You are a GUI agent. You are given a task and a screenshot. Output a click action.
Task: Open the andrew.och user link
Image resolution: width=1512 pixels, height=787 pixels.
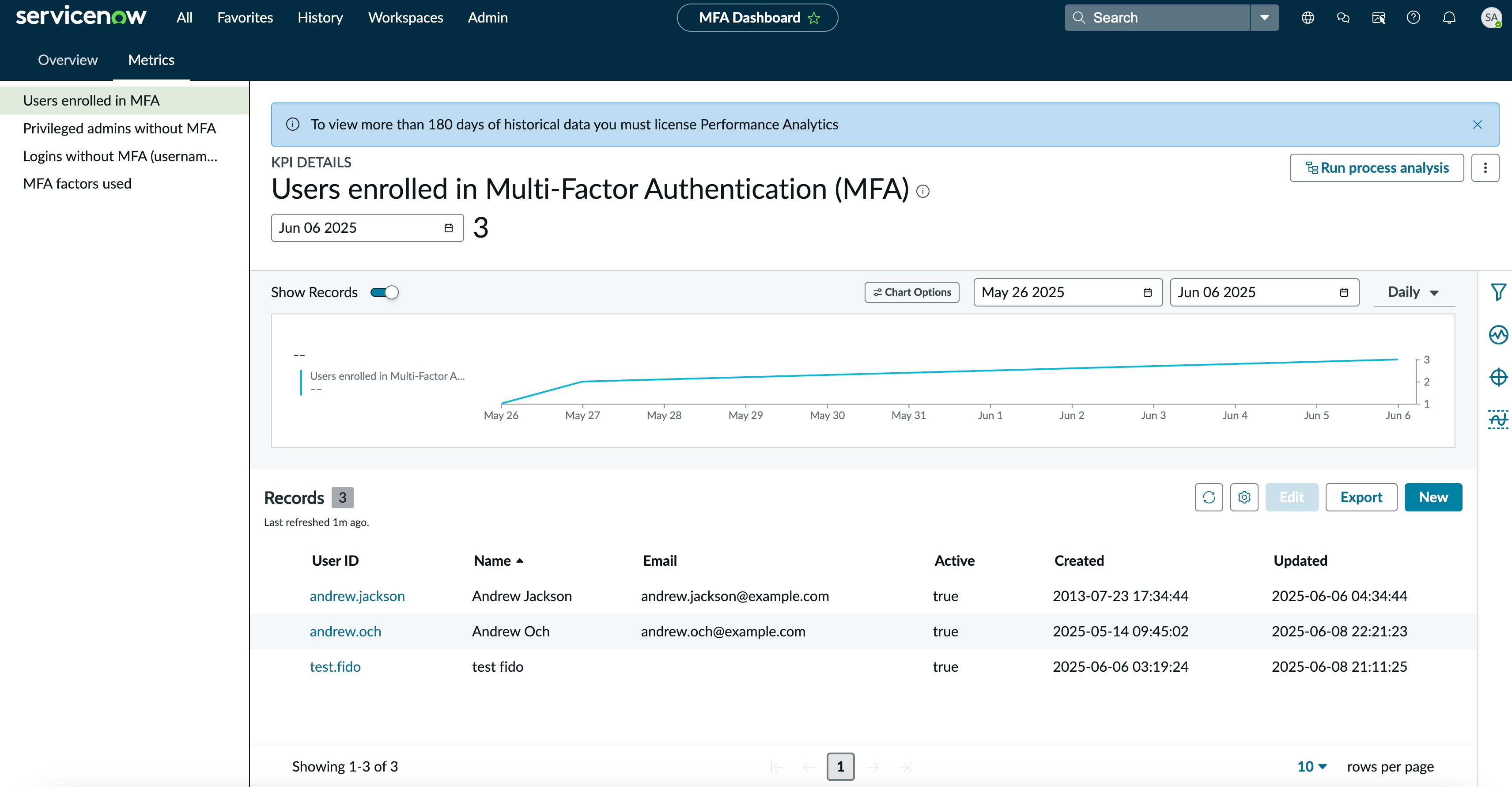(345, 632)
